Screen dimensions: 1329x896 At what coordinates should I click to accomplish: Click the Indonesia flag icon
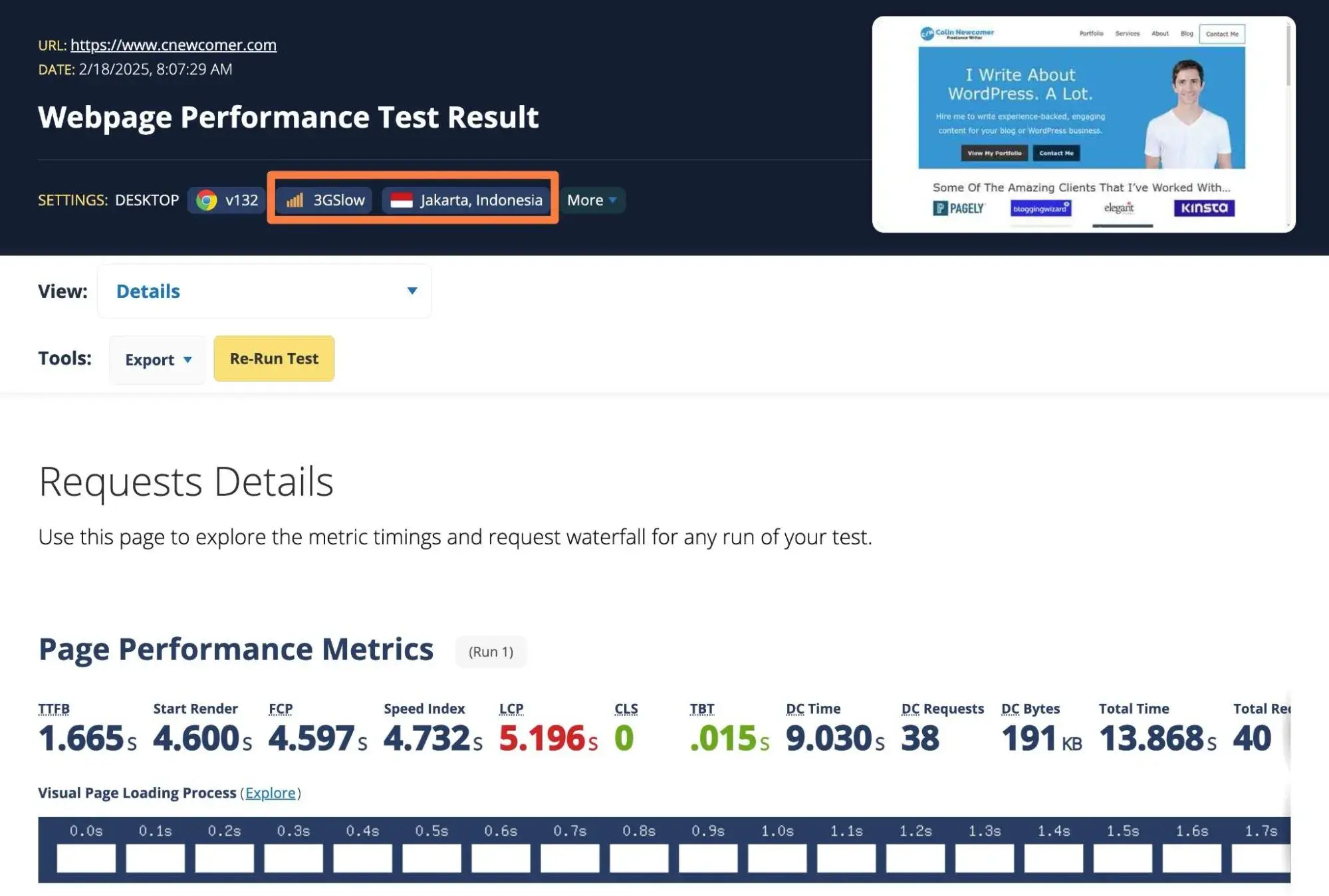tap(402, 200)
